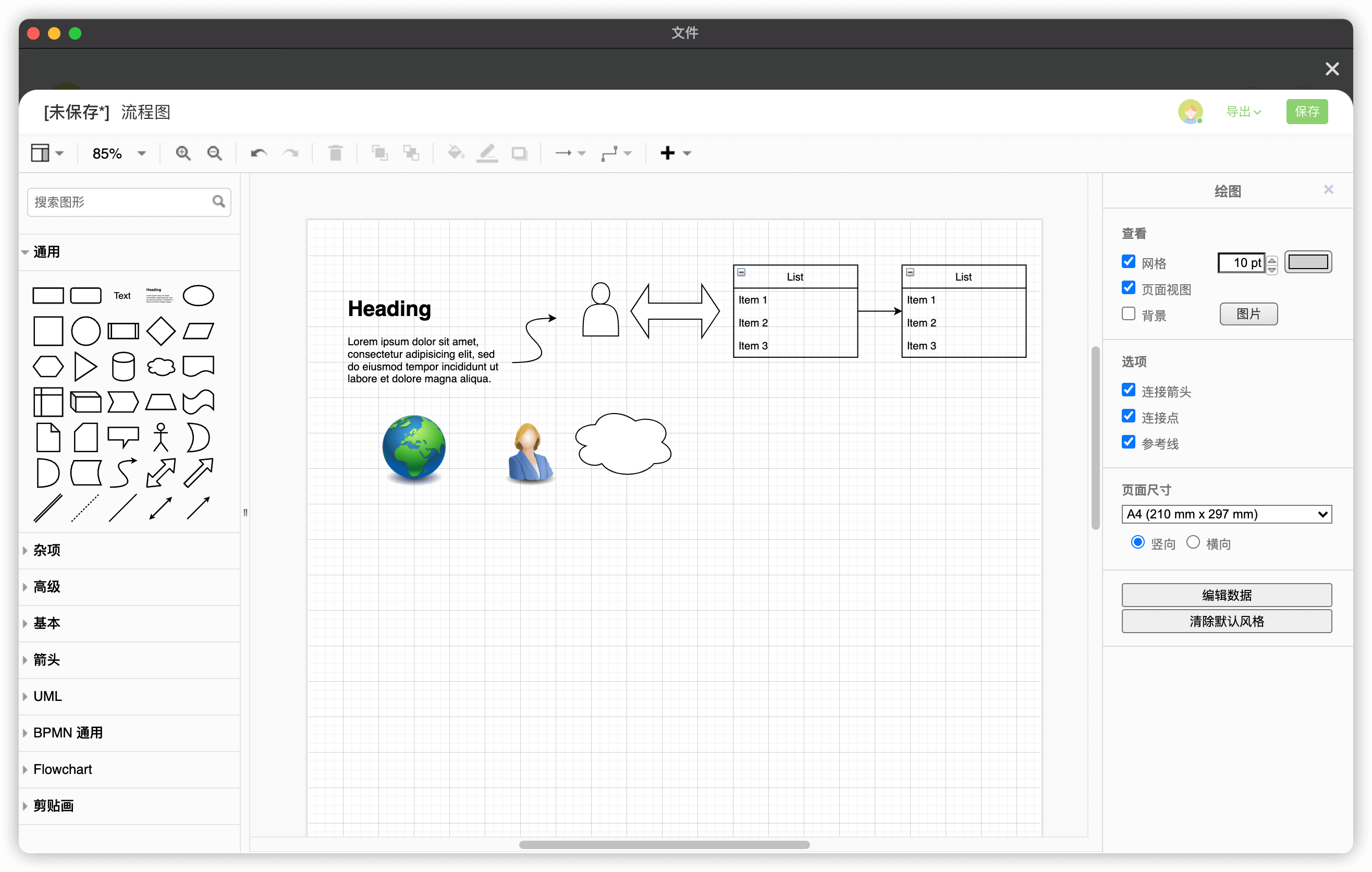The image size is (1372, 872).
Task: Select the stick figure actor shape
Action: point(161,438)
